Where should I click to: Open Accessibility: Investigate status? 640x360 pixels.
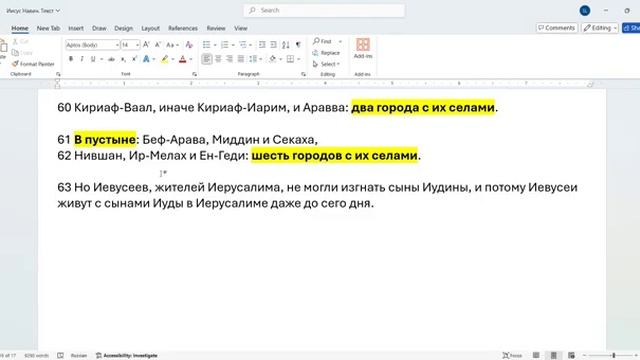pyautogui.click(x=127, y=356)
